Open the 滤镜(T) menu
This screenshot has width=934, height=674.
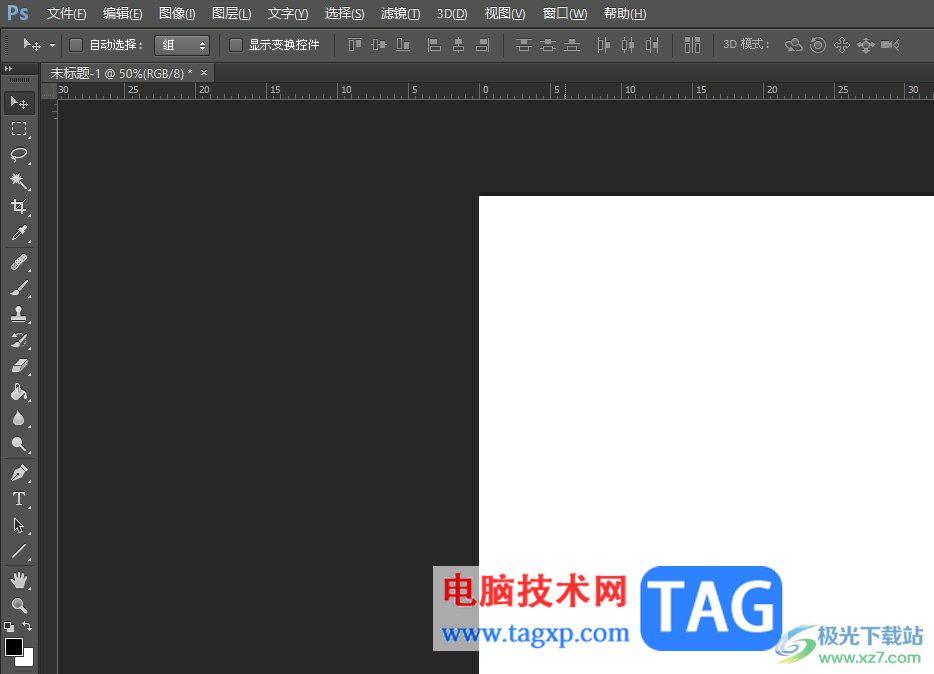[x=400, y=13]
